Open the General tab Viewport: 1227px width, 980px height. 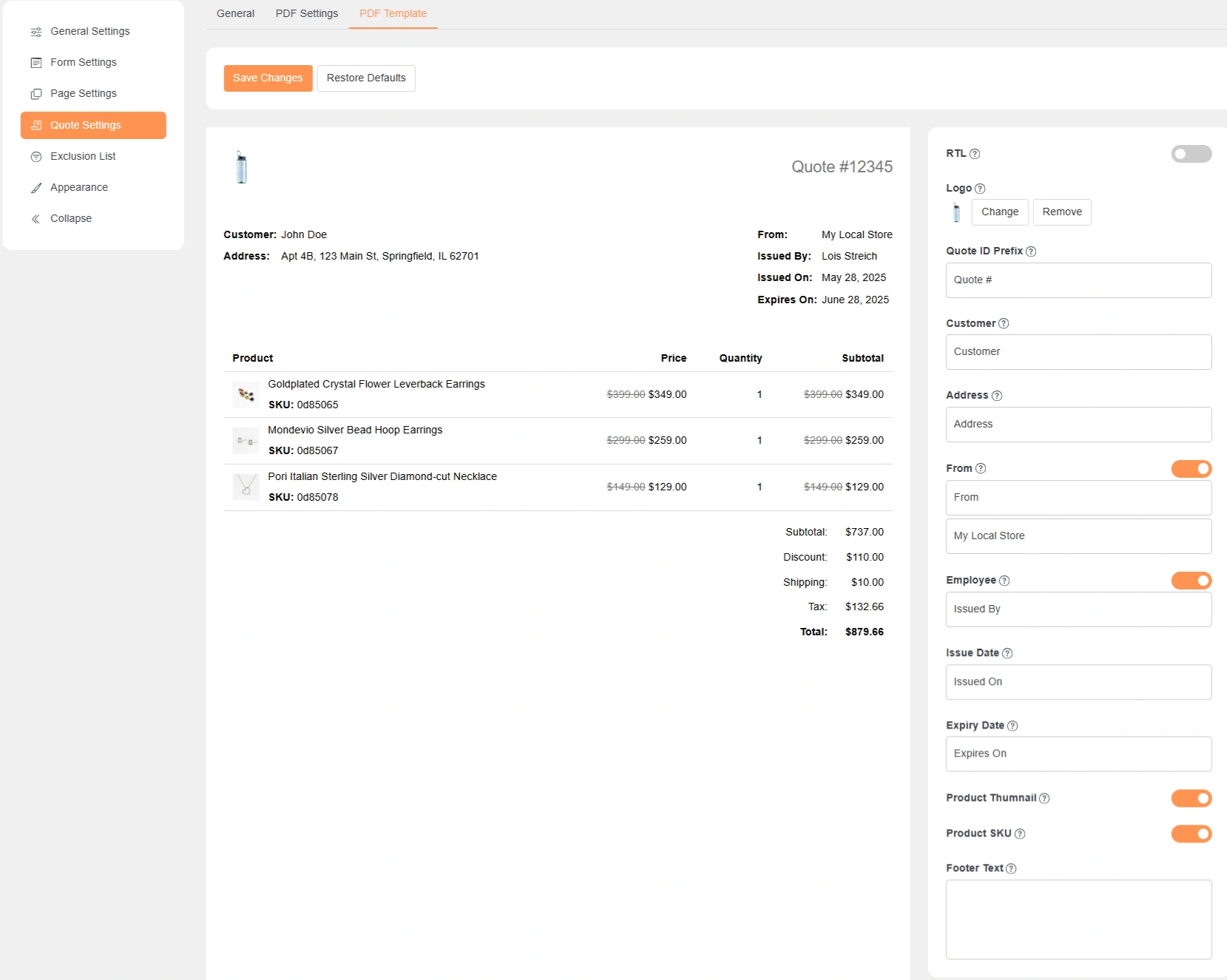[235, 13]
